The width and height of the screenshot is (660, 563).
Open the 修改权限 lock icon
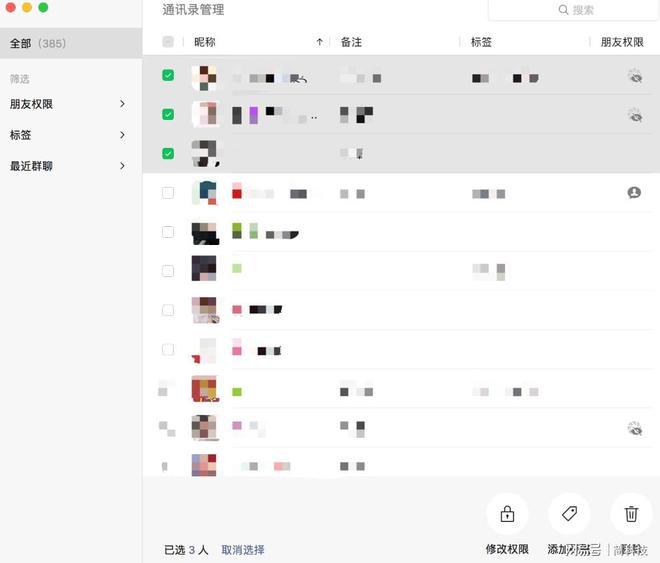tap(507, 514)
